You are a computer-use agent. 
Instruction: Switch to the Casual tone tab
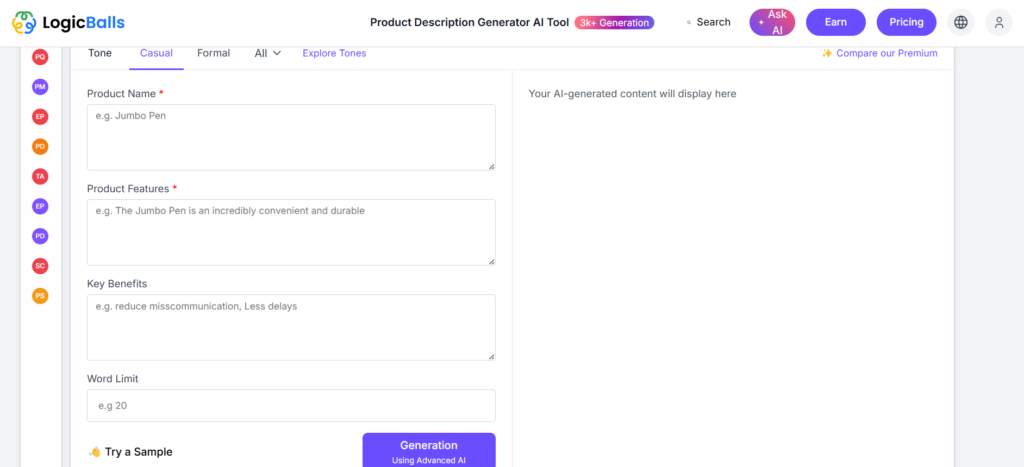pos(156,54)
